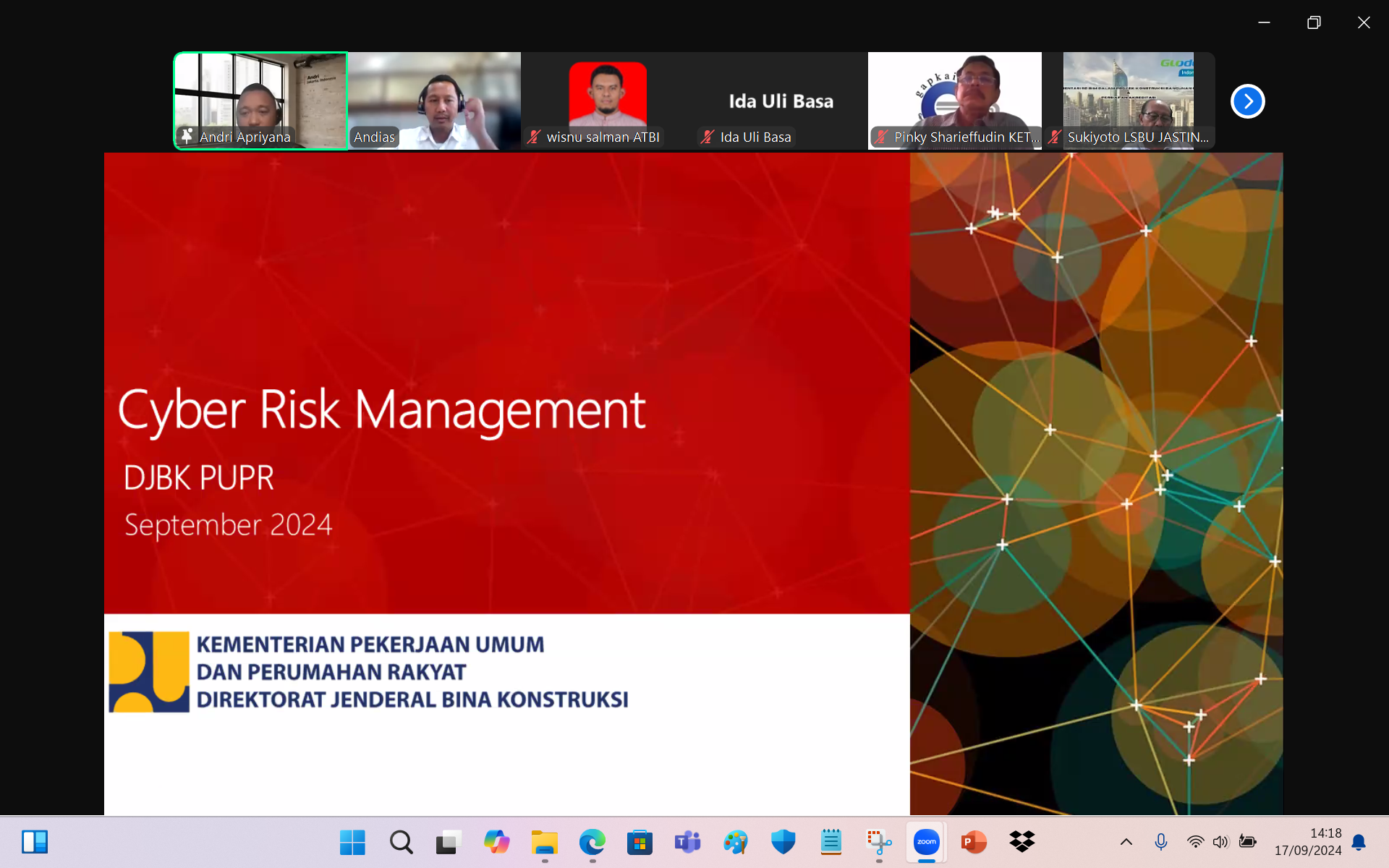The height and width of the screenshot is (868, 1389).
Task: Restore down the Zoom window
Action: point(1314,22)
